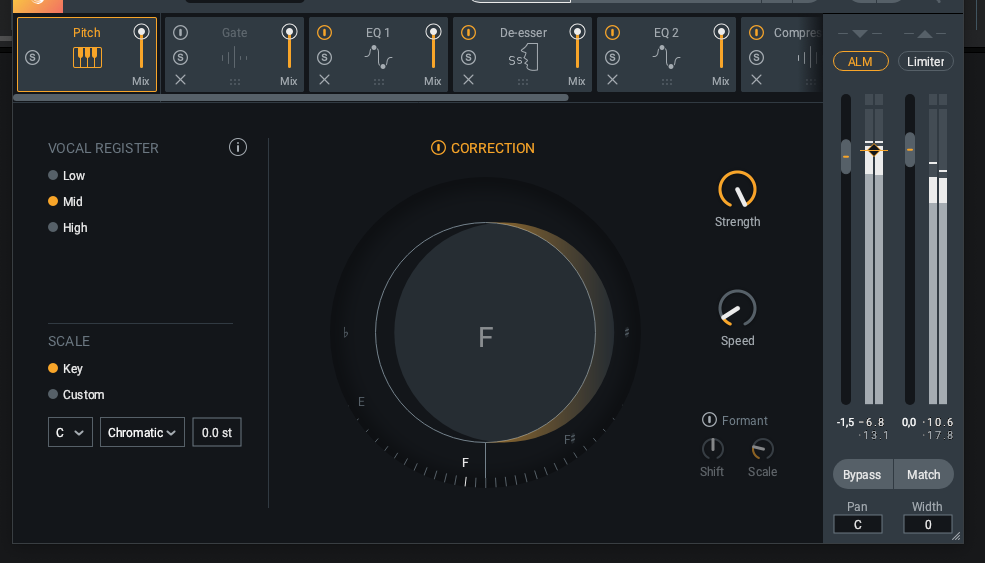Open Vocal Register info icon
This screenshot has width=985, height=563.
tap(237, 148)
